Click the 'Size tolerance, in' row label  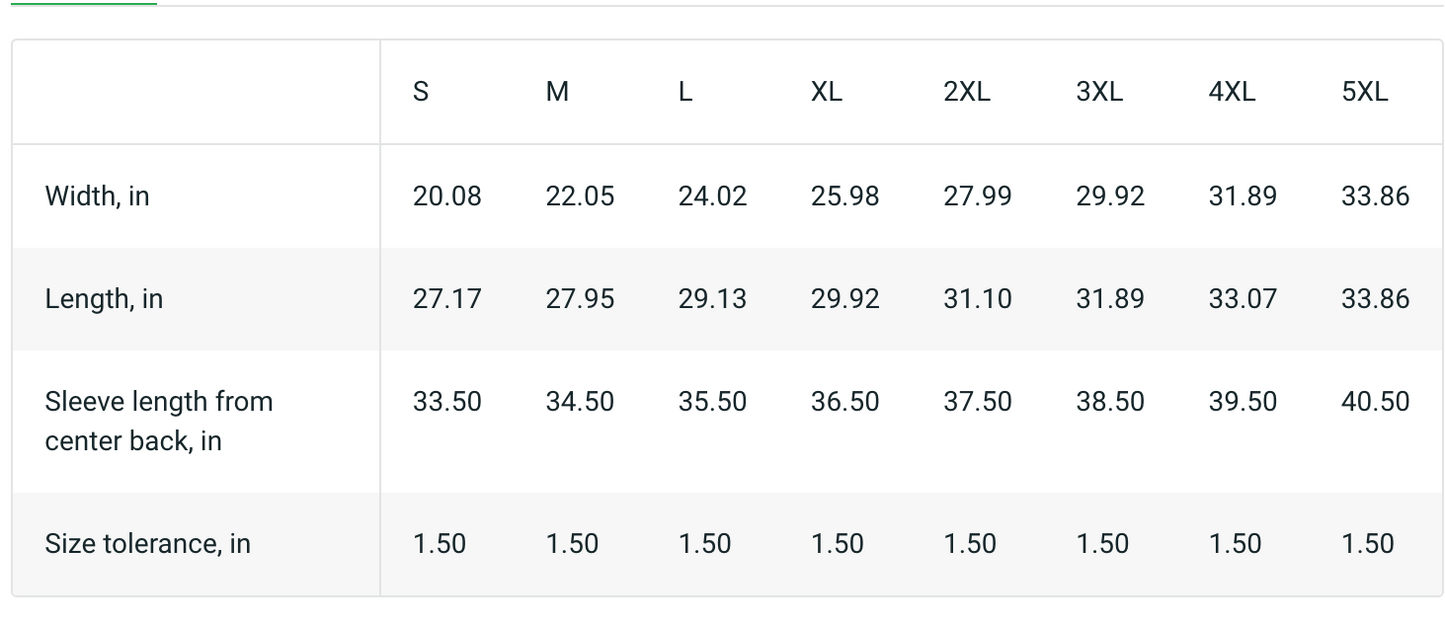[147, 544]
